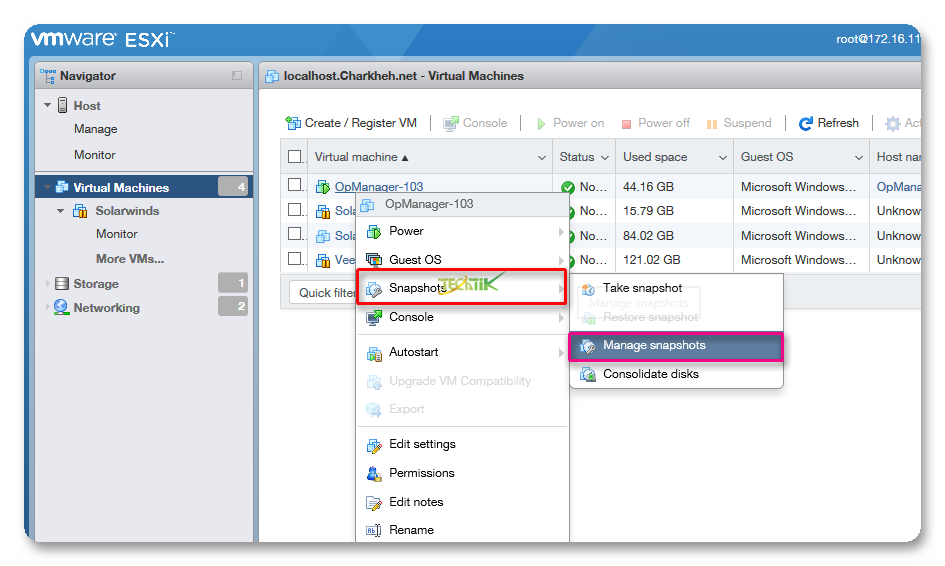Screen dimensions: 945x566
Task: Collapse the Host tree node
Action: (x=48, y=105)
